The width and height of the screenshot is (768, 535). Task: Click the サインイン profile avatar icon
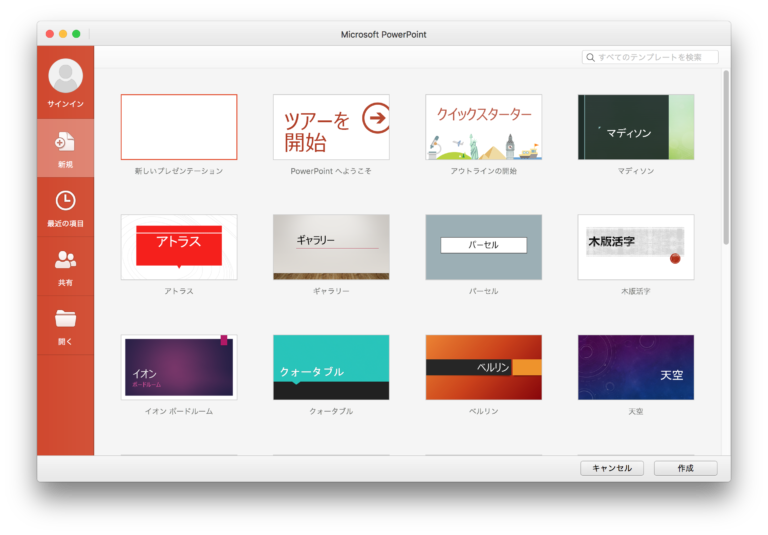65,76
